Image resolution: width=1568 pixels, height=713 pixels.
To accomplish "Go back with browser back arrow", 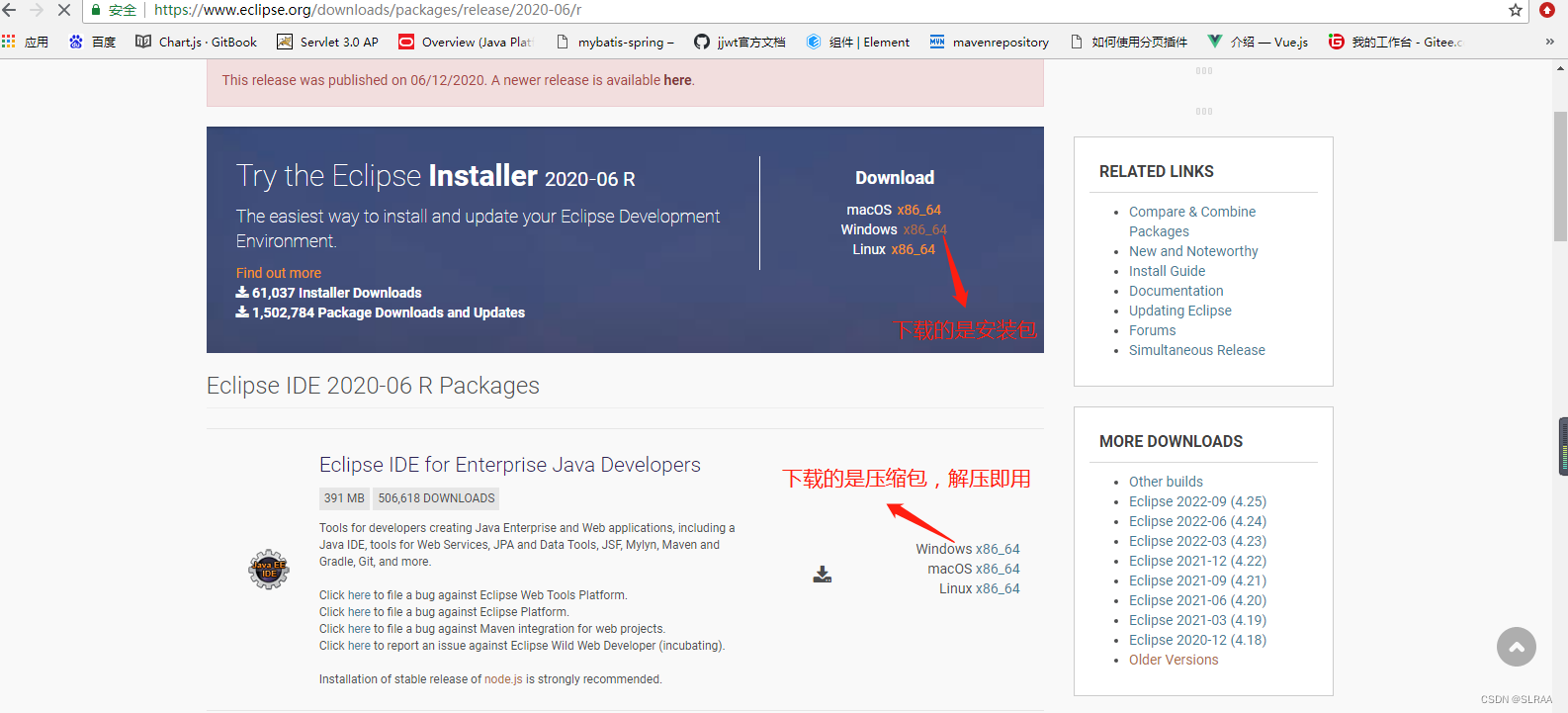I will (10, 10).
